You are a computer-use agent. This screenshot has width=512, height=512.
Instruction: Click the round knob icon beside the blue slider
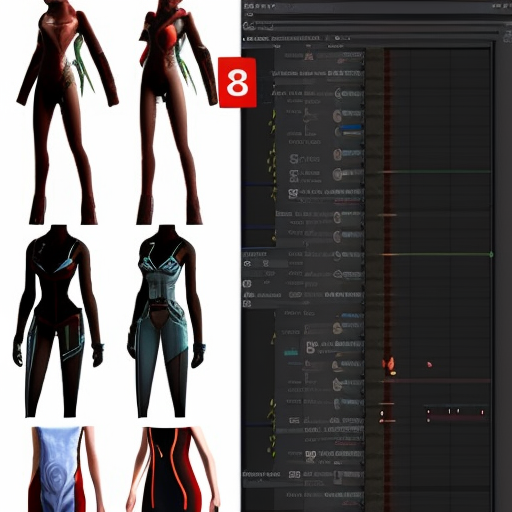(x=338, y=131)
